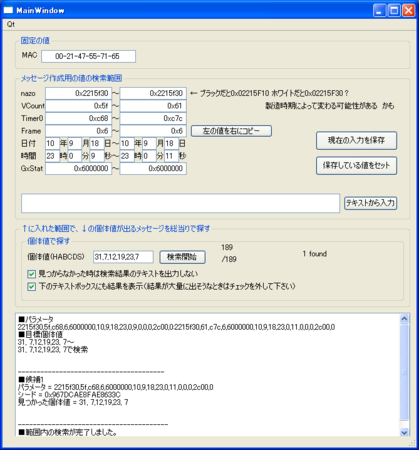The height and width of the screenshot is (450, 419).
Task: Focus the large empty text input box
Action: coord(180,203)
